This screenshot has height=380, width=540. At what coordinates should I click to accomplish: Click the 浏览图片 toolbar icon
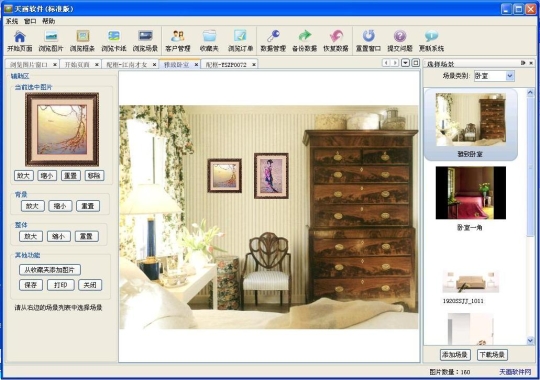(51, 41)
